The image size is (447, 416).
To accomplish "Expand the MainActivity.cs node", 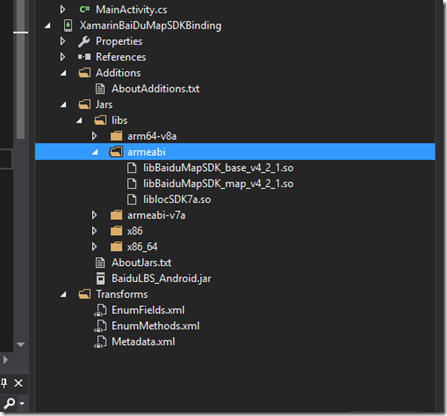I will point(62,9).
